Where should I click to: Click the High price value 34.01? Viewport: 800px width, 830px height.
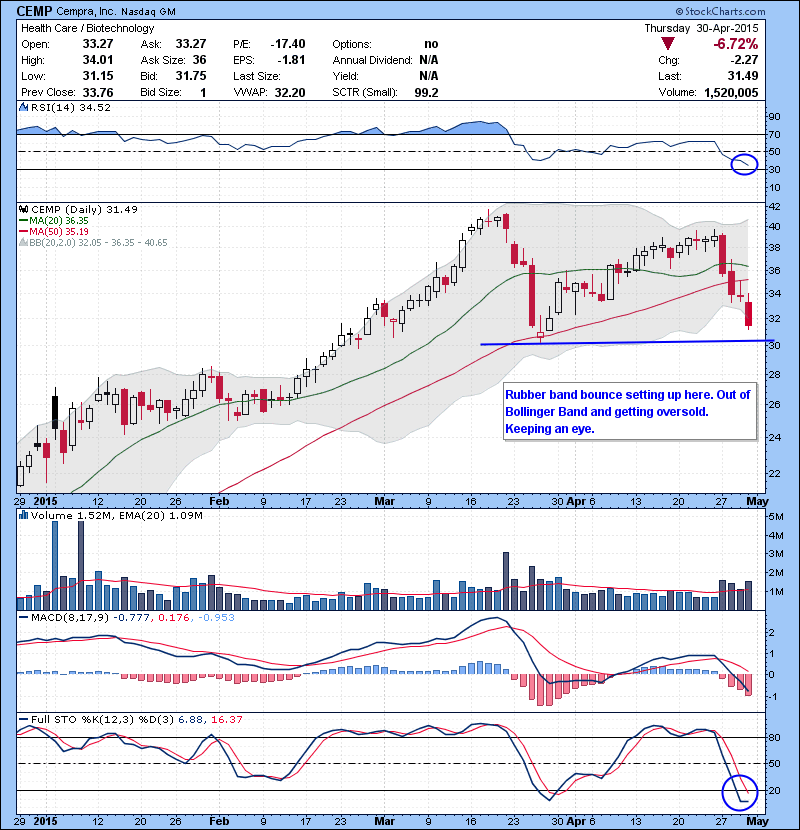(x=98, y=60)
